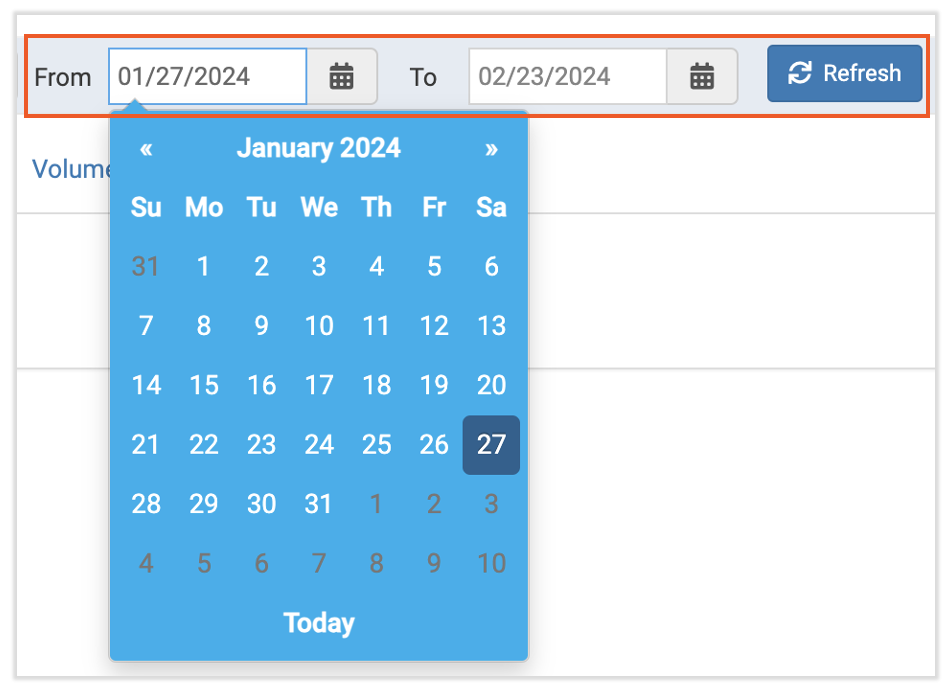Choose January 7 in the calendar
This screenshot has width=948, height=690.
click(x=146, y=326)
